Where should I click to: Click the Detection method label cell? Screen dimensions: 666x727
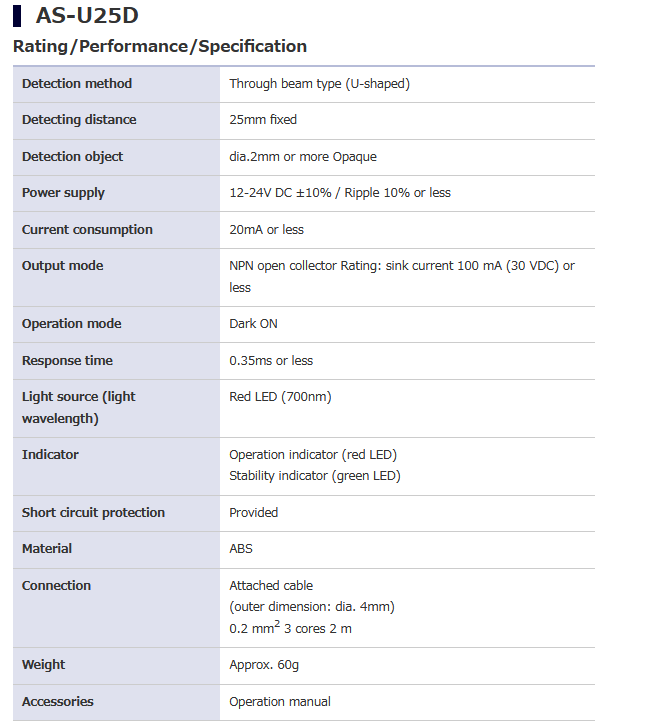[116, 84]
